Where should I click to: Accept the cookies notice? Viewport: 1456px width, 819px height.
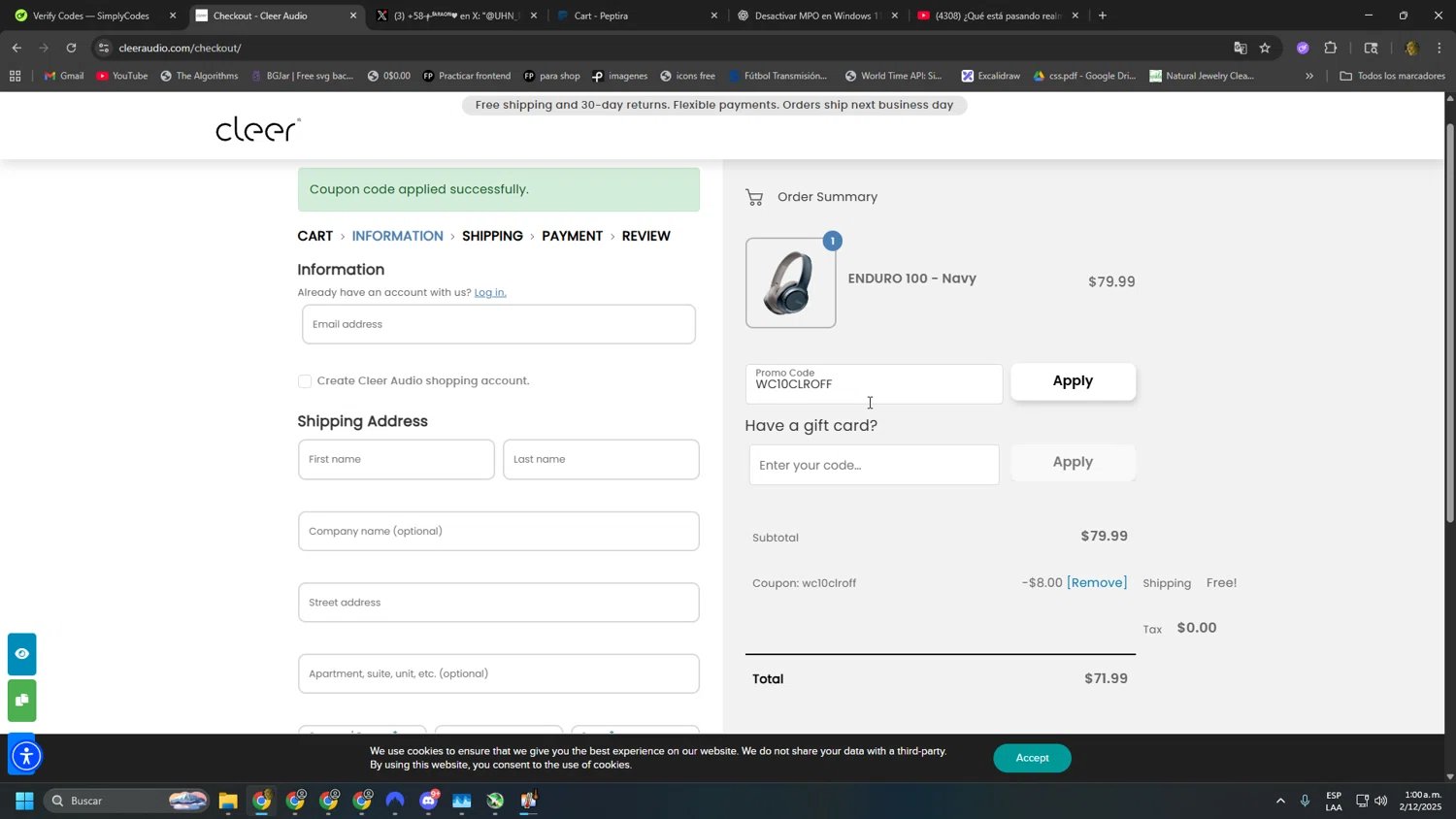coord(1032,758)
